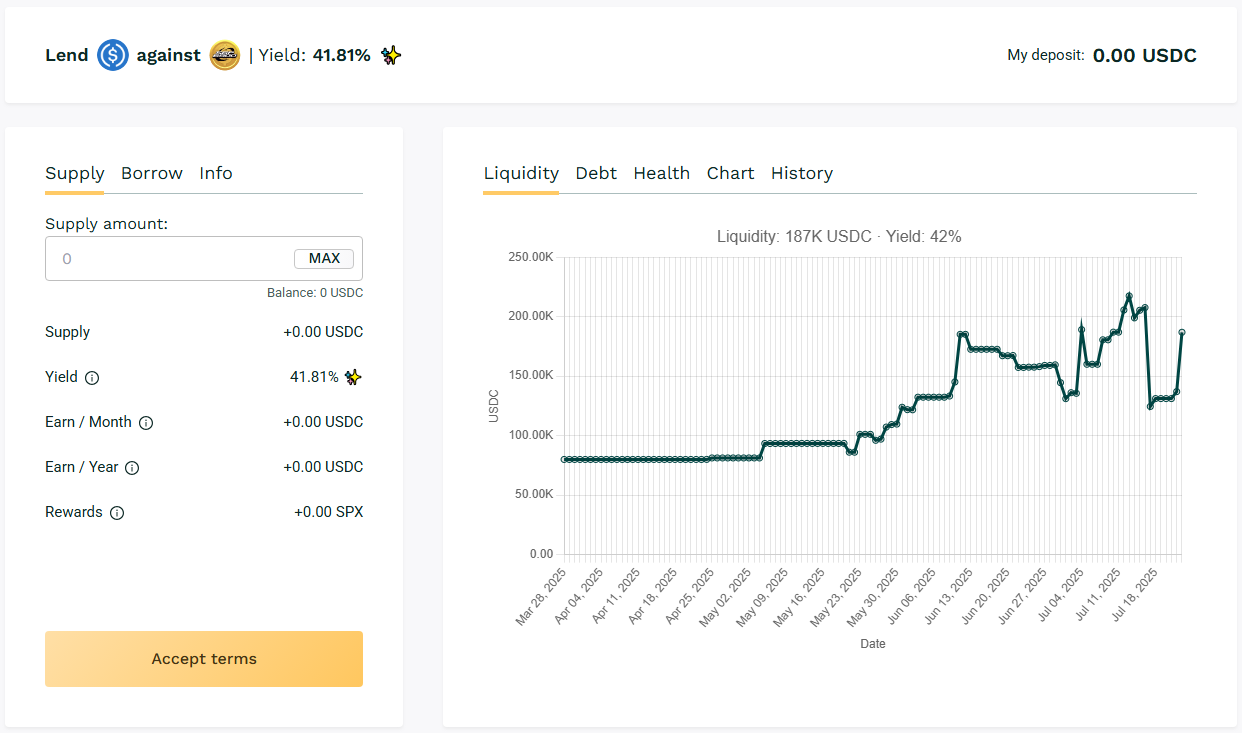Open the Health tab
The width and height of the screenshot is (1242, 733).
pyautogui.click(x=662, y=173)
